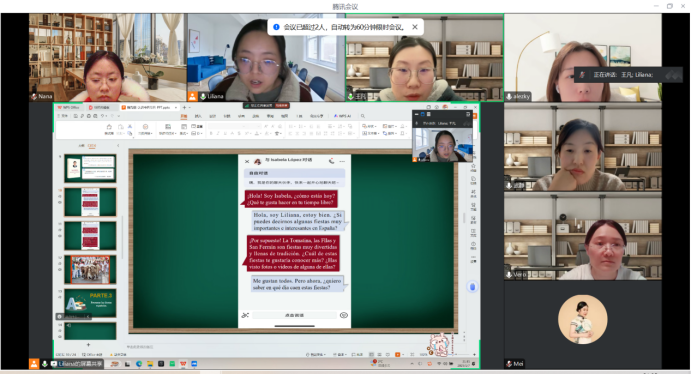The image size is (692, 374).
Task: Toggle the eye icon beside chat input
Action: 344,315
